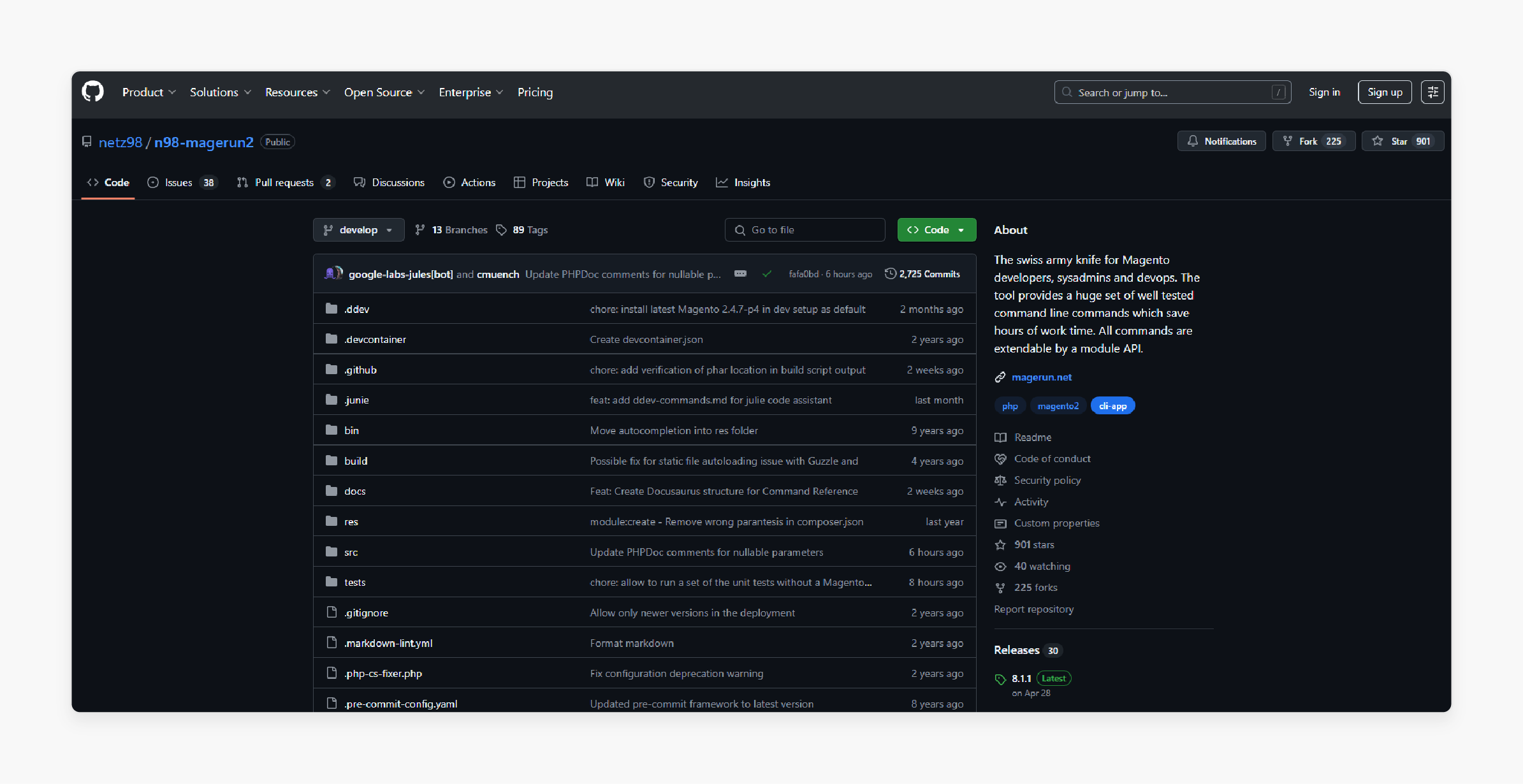Viewport: 1523px width, 784px height.
Task: Click the Readme book icon
Action: [1000, 437]
